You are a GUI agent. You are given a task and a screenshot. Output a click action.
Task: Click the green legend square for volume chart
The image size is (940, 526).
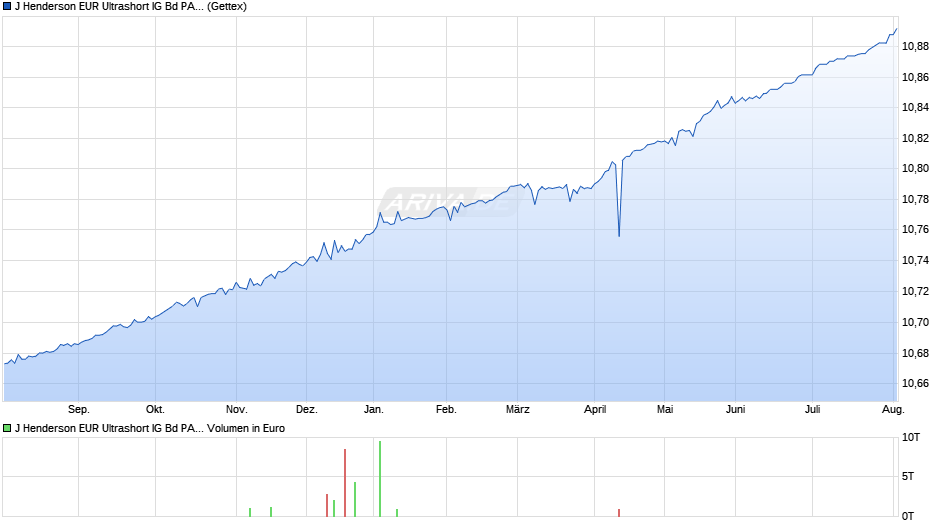tap(7, 428)
